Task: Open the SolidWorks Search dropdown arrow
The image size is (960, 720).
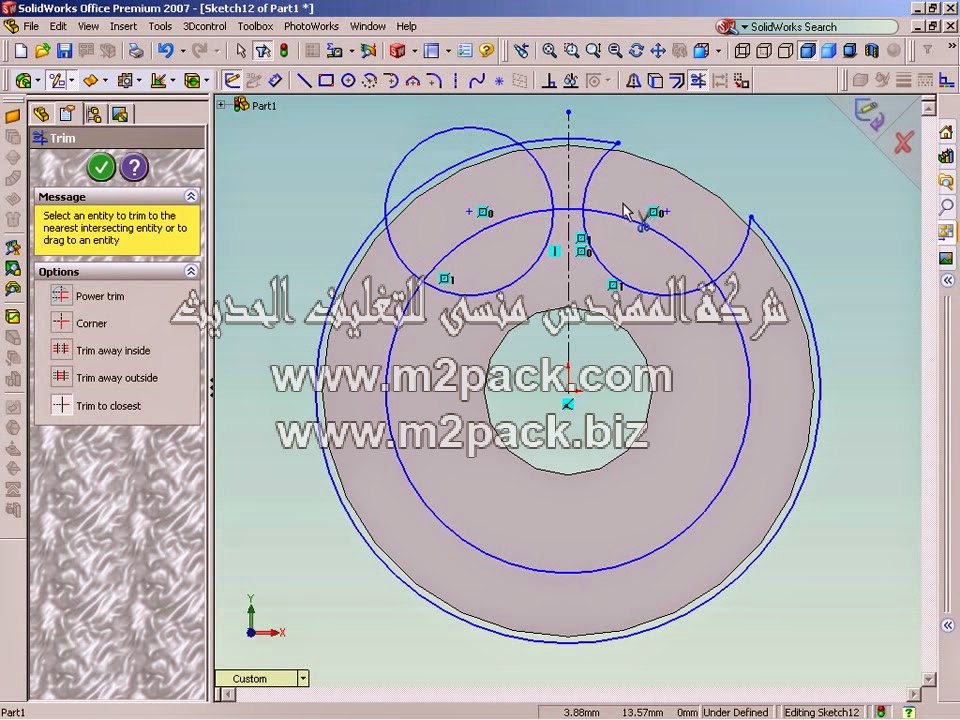Action: click(744, 27)
